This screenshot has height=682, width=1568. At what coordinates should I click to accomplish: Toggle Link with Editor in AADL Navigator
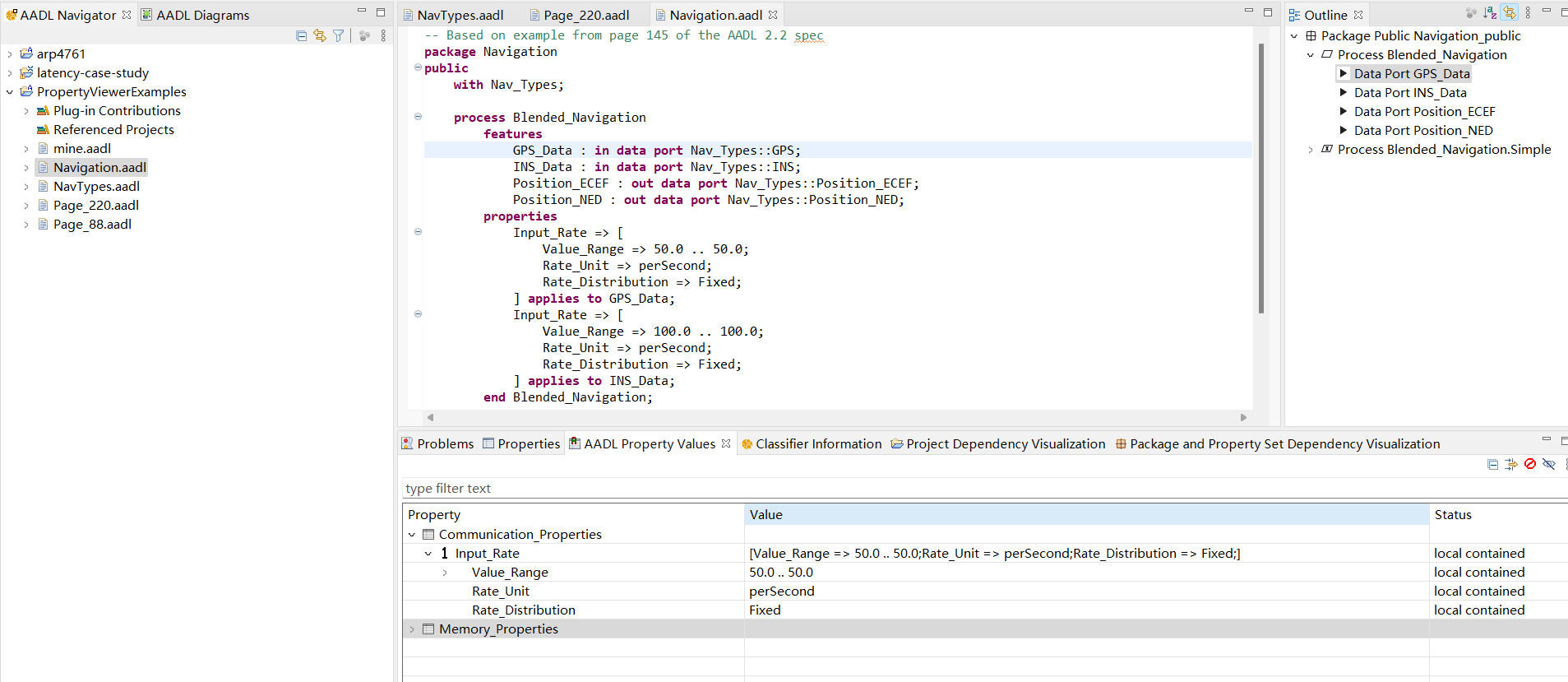[320, 35]
